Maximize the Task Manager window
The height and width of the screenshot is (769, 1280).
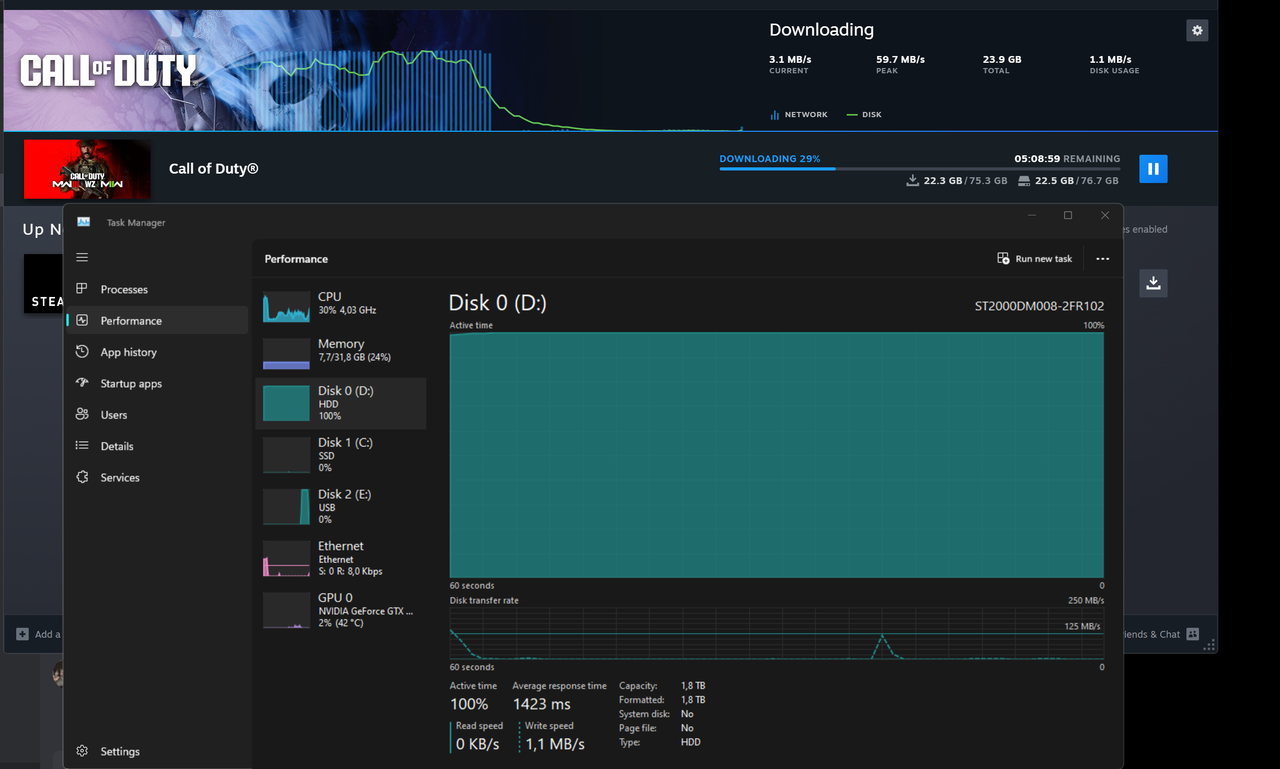[x=1068, y=215]
